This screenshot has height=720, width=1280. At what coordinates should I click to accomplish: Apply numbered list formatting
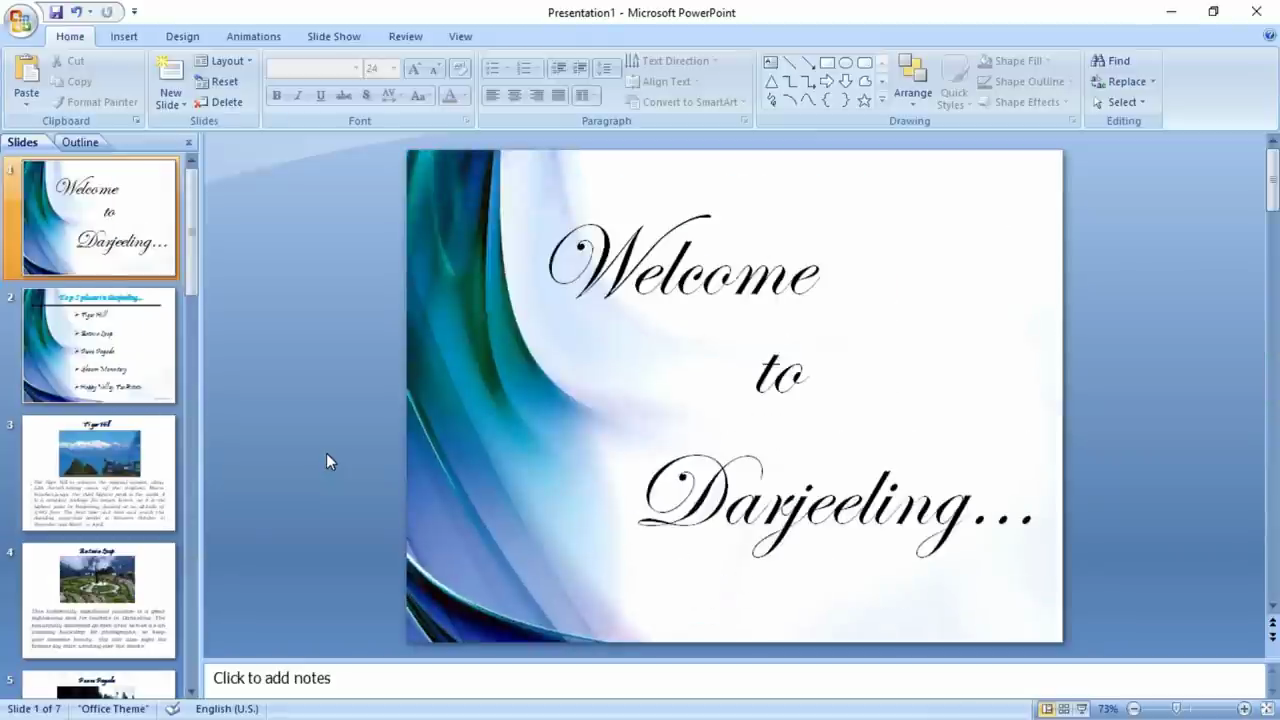pos(524,68)
